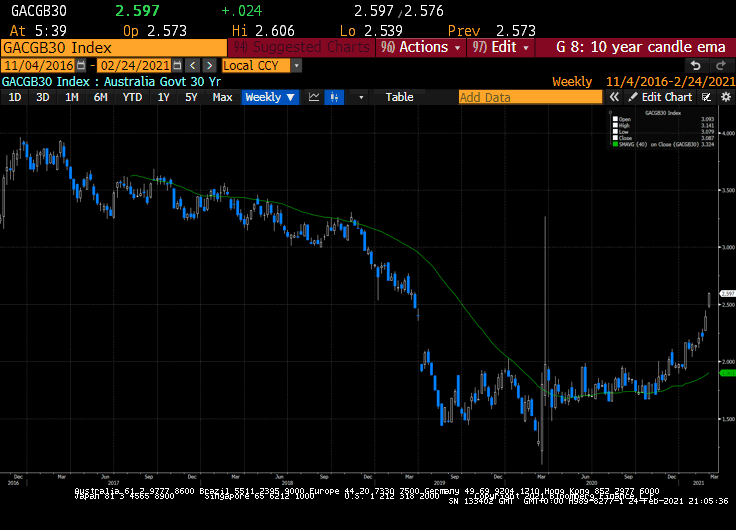This screenshot has width=736, height=530.
Task: Expand the chart type options arrow
Action: click(x=361, y=97)
